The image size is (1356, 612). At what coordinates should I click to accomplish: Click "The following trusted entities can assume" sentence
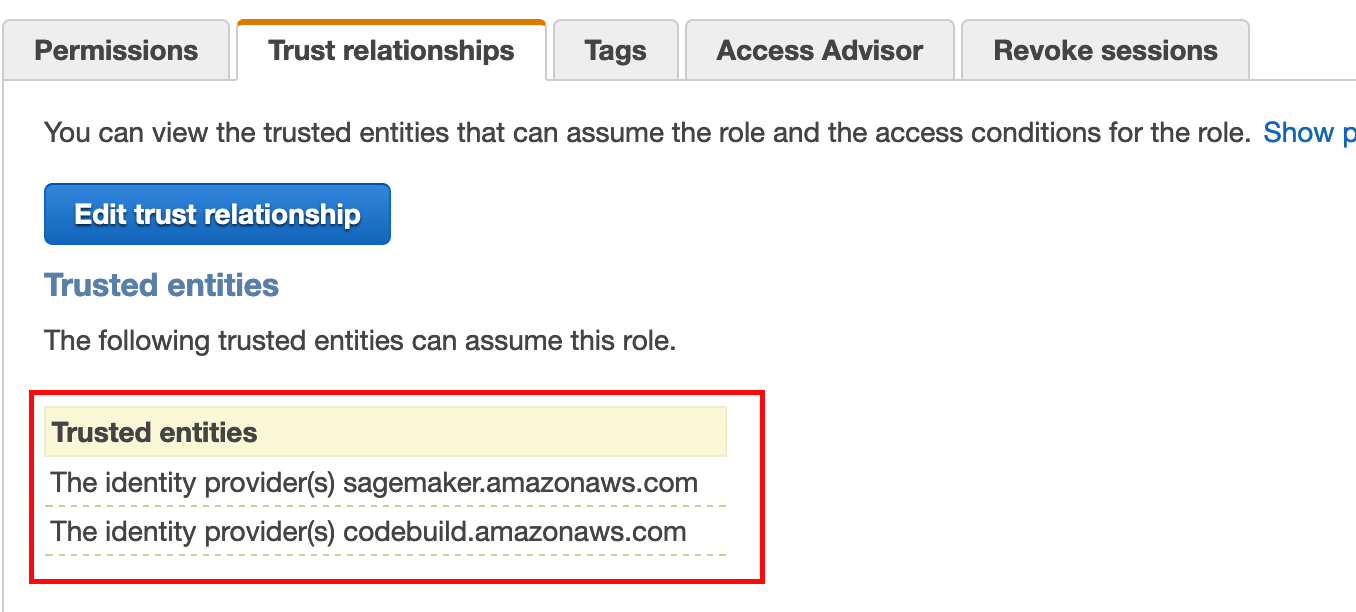[360, 341]
